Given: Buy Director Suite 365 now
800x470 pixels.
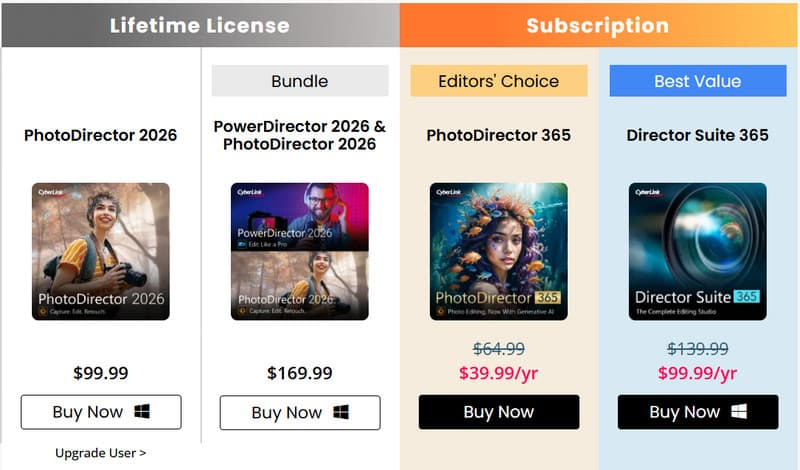Looking at the screenshot, I should (698, 412).
